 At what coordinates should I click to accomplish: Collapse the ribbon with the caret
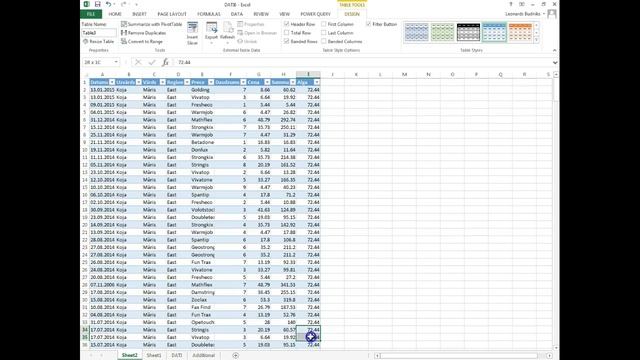[x=554, y=50]
